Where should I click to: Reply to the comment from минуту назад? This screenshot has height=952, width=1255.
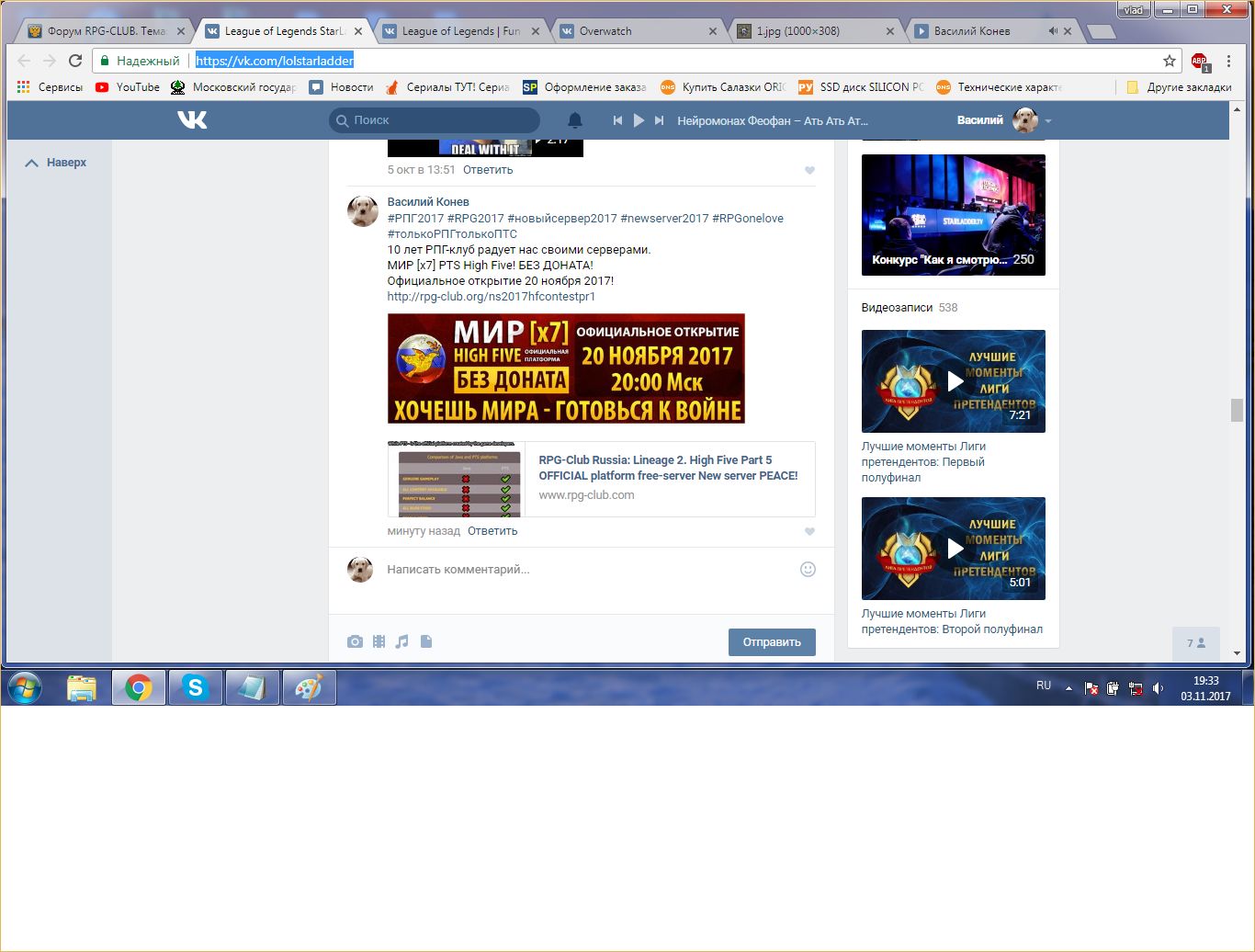[x=492, y=531]
